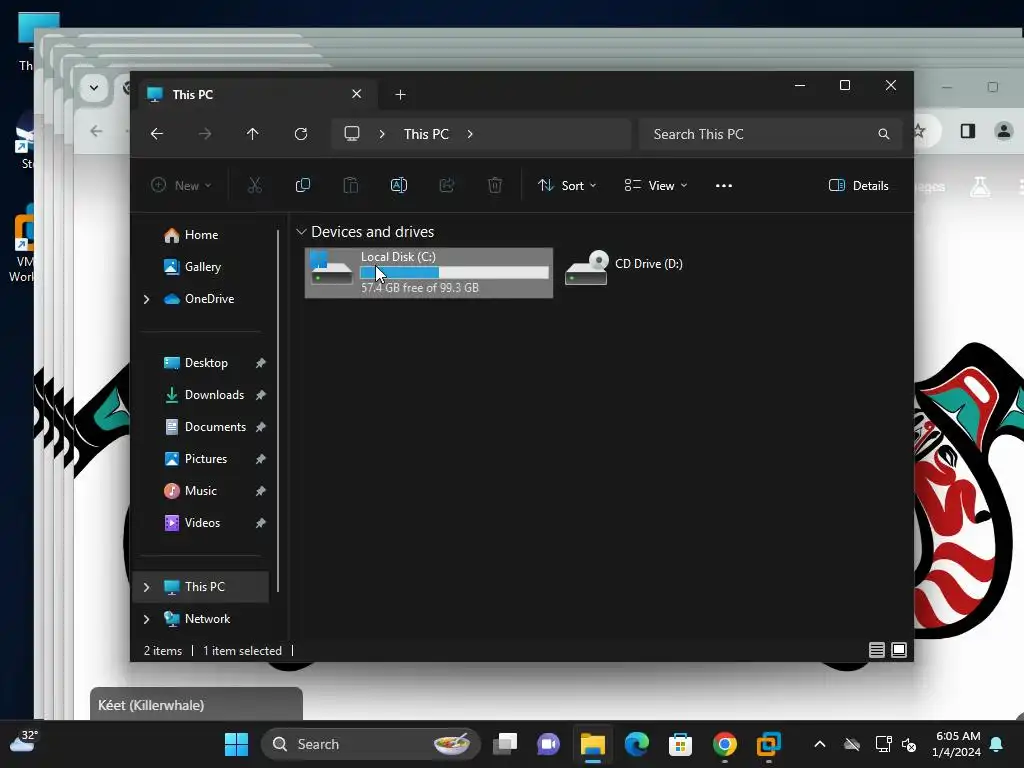Open the pinned Music folder
1024x768 pixels.
(200, 491)
